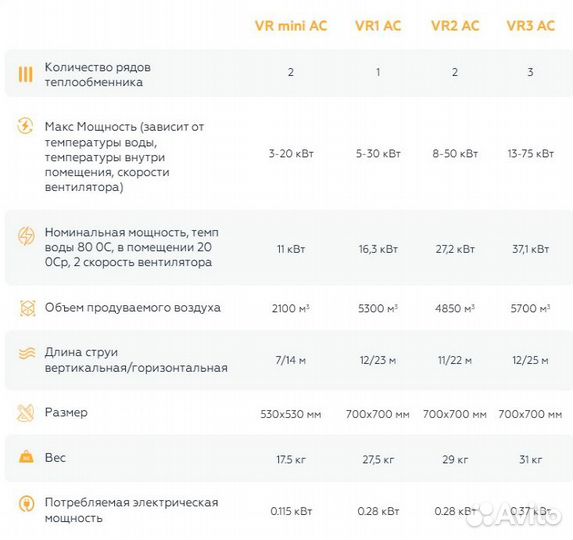The height and width of the screenshot is (540, 573).
Task: Click the electrical plug consumption icon
Action: point(26,504)
